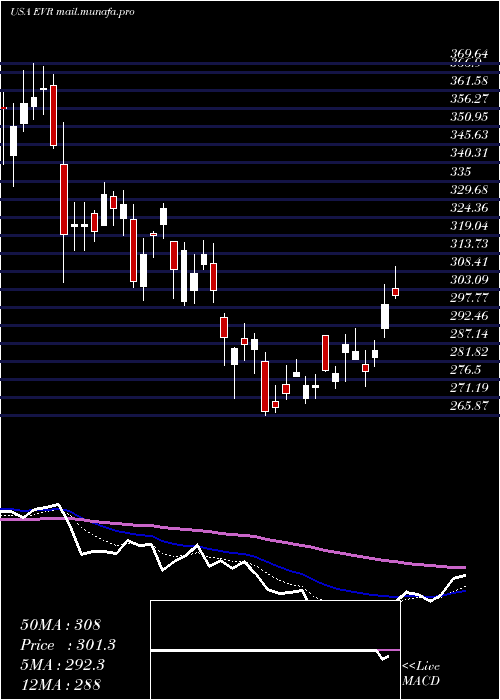Select the 340.31 price axis label
The image size is (500, 700).
(x=468, y=154)
